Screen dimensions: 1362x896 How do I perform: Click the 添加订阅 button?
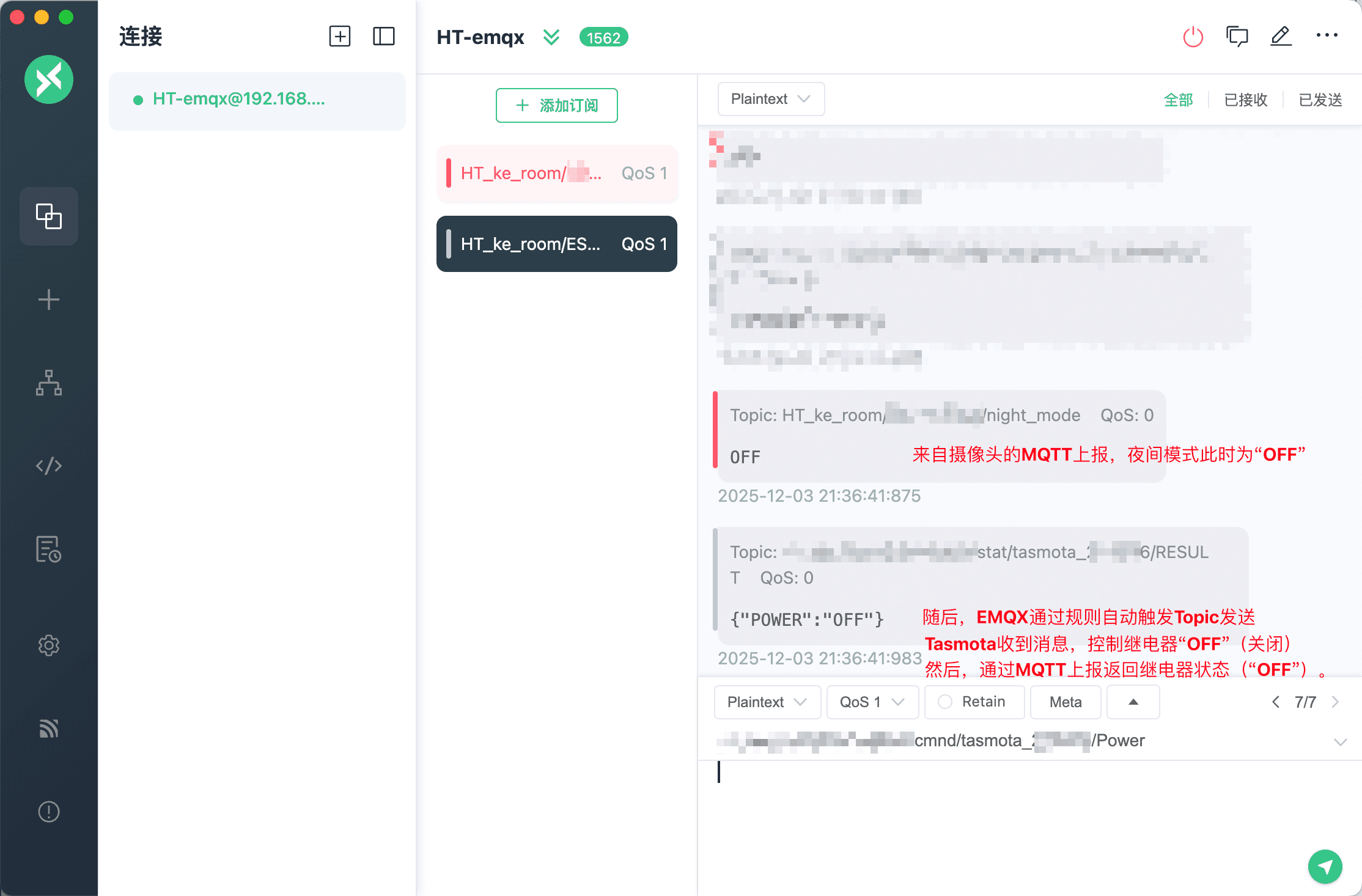click(x=556, y=105)
